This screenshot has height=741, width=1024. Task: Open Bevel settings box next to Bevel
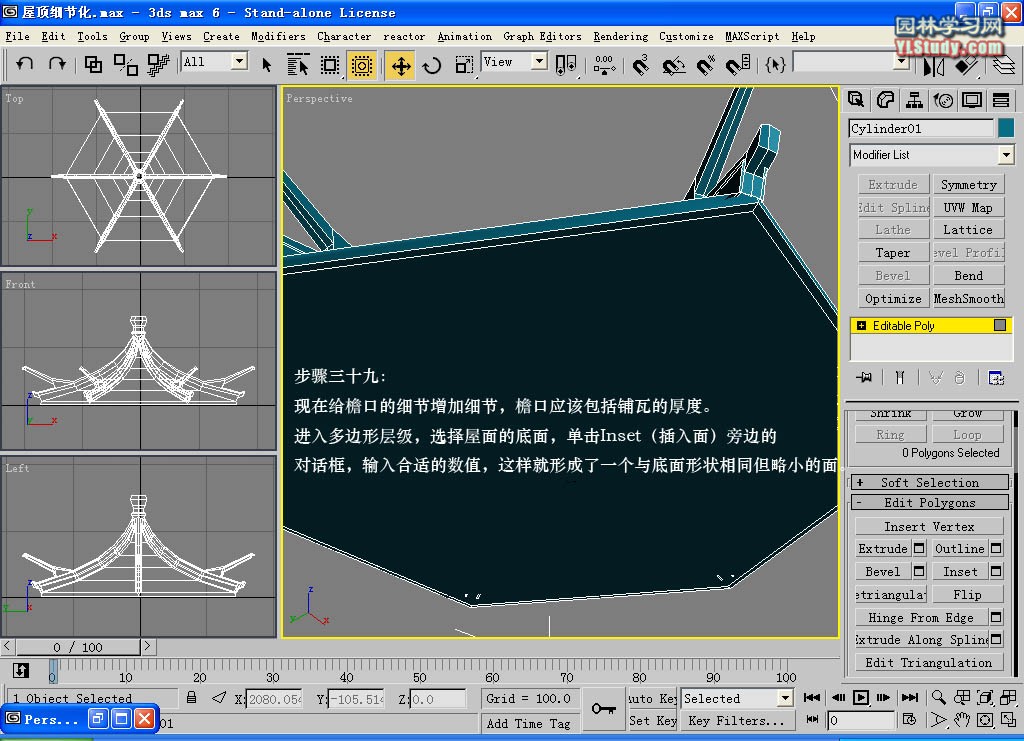(x=919, y=571)
